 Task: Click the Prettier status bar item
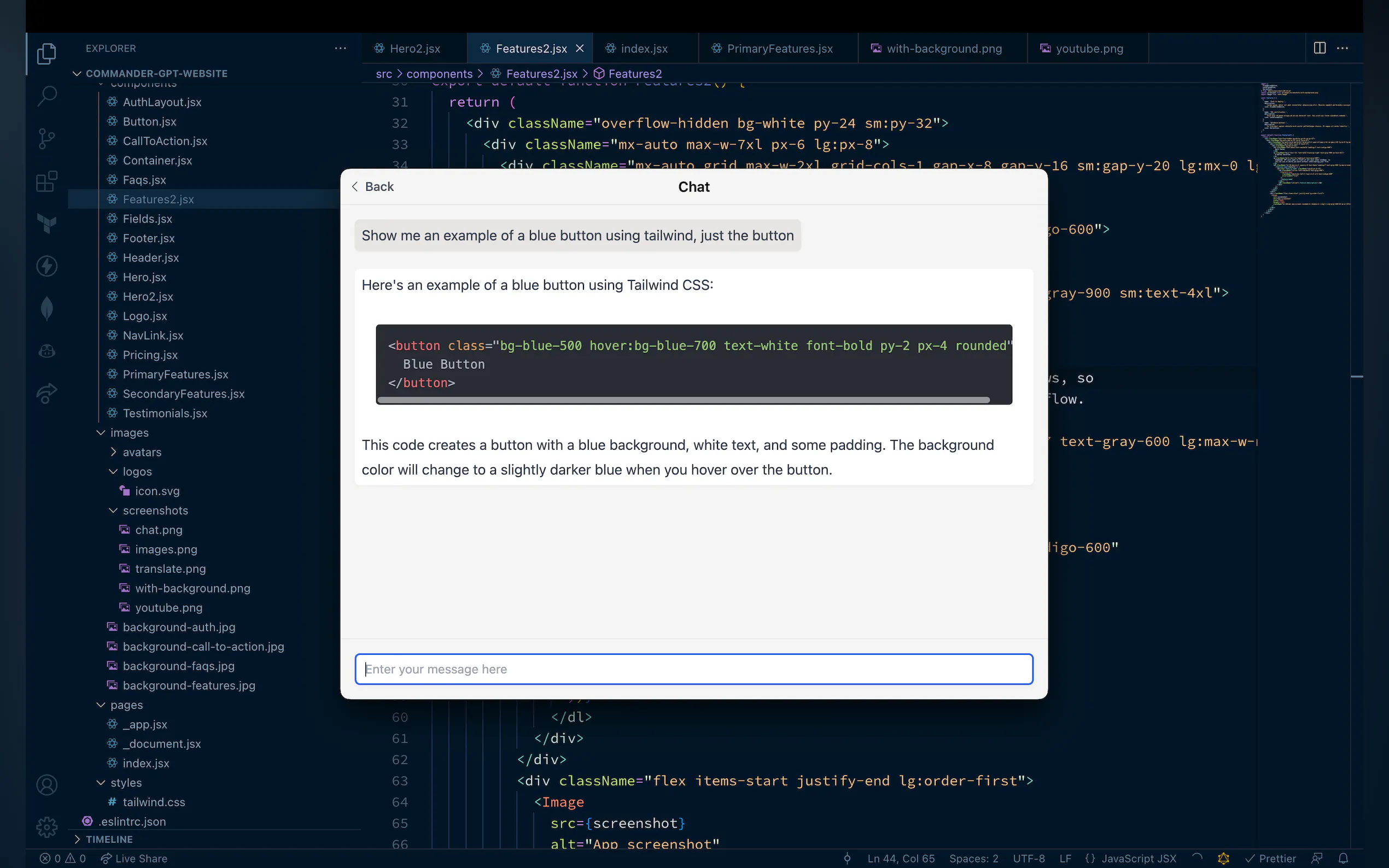pos(1270,858)
